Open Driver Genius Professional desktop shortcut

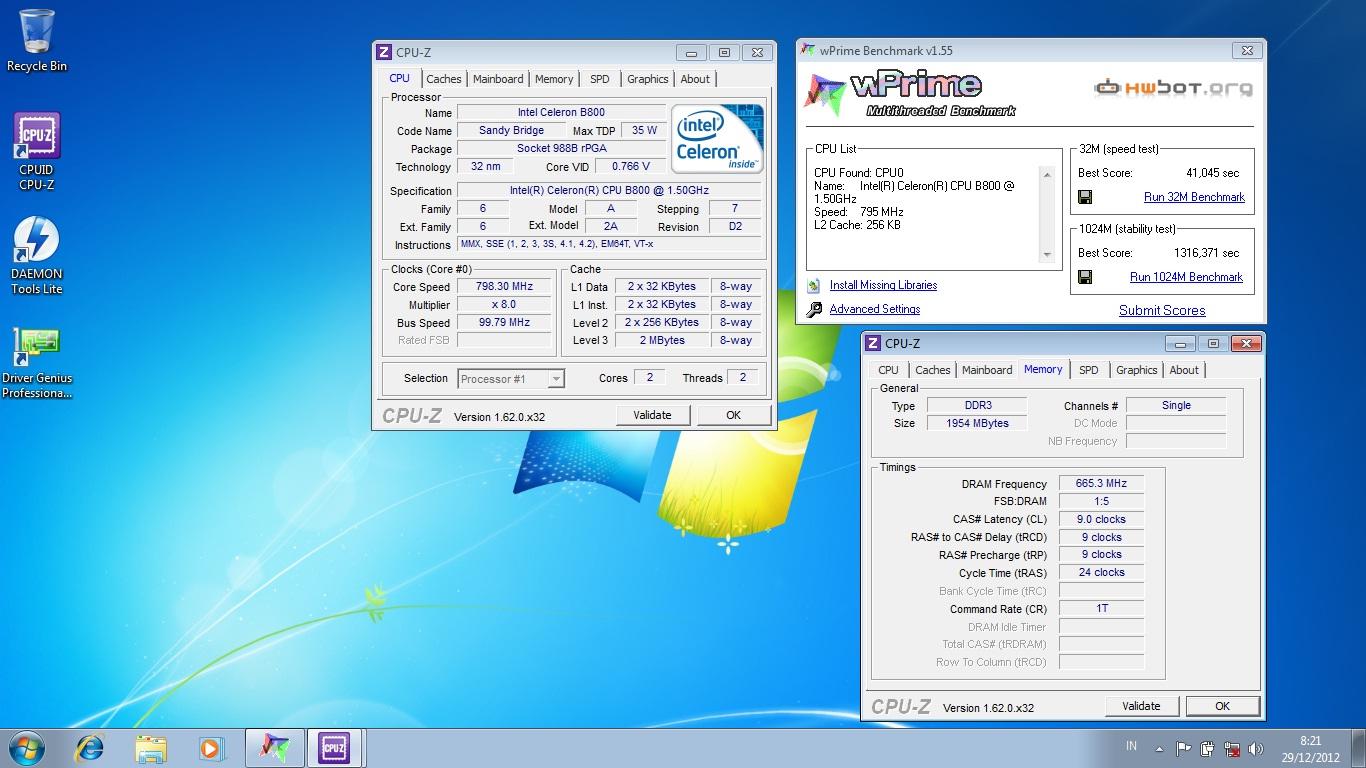pyautogui.click(x=37, y=361)
